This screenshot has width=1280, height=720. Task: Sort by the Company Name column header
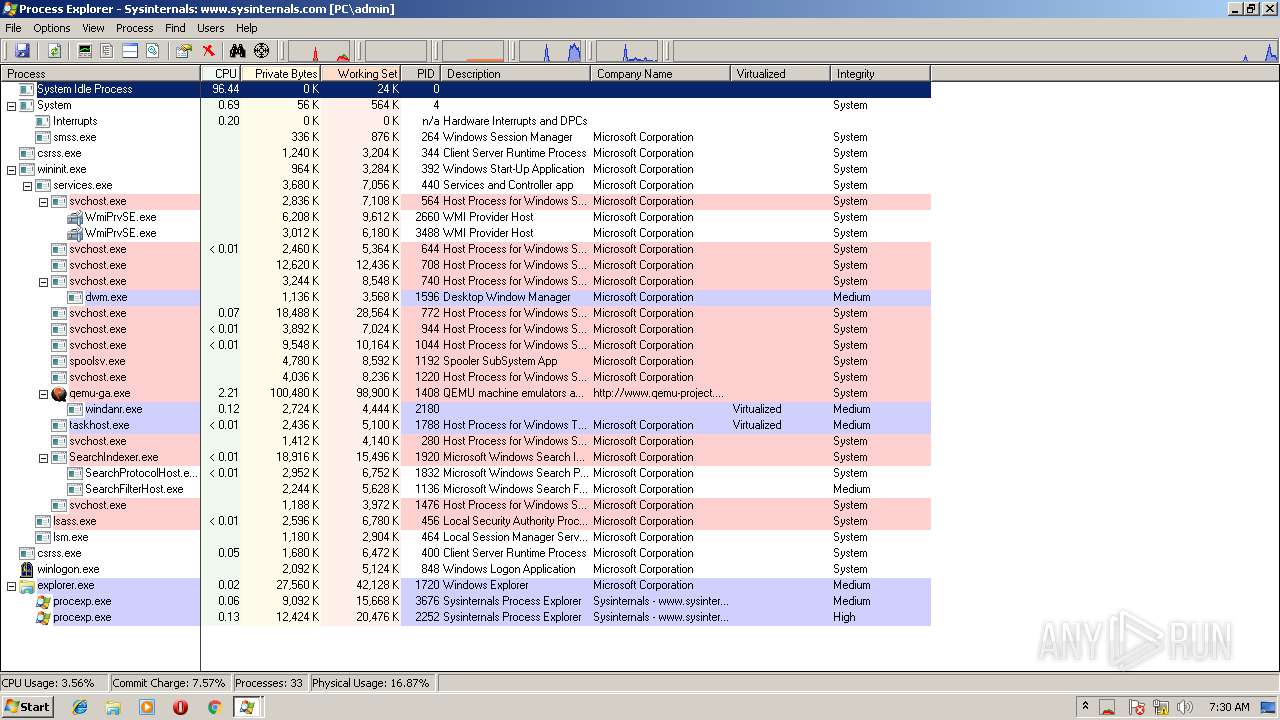click(x=661, y=73)
